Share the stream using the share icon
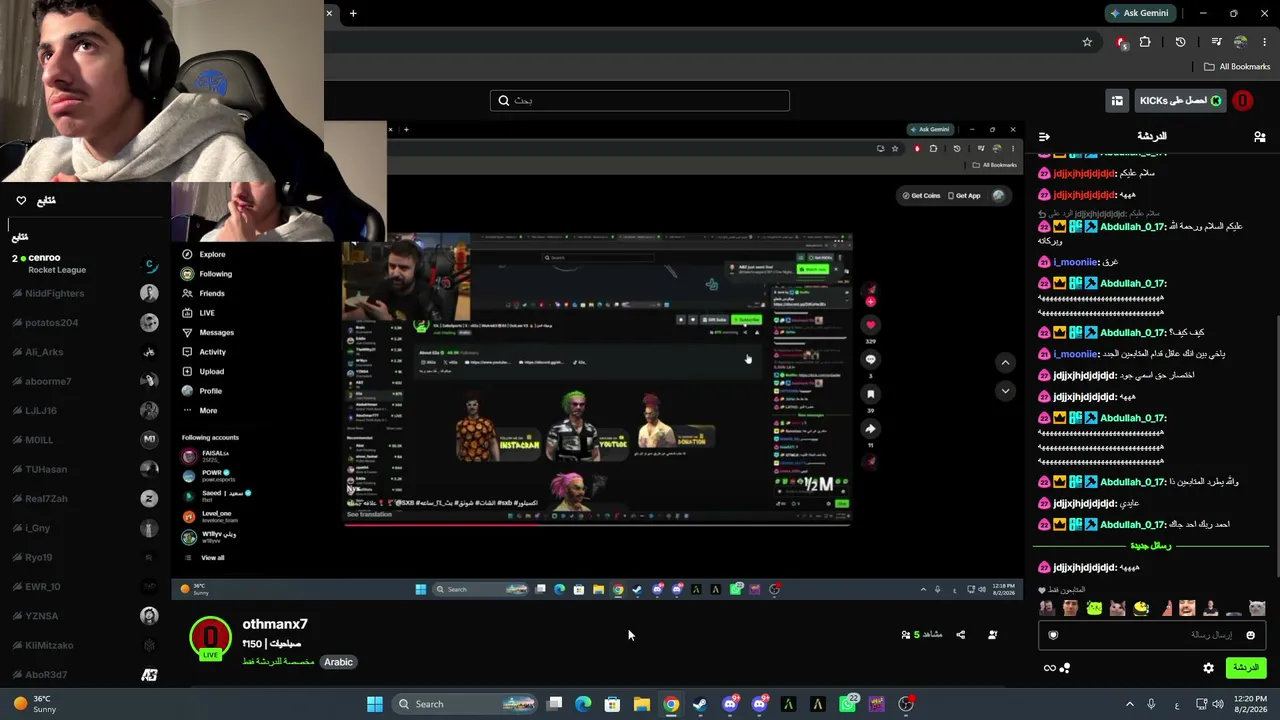The image size is (1280, 720). point(961,635)
